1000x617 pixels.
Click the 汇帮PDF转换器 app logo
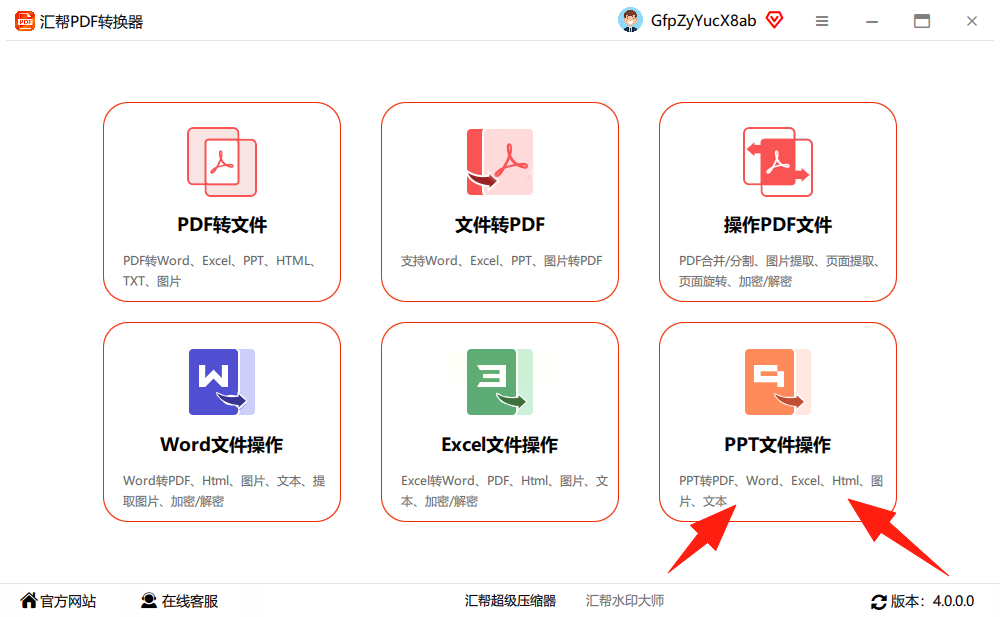click(24, 21)
